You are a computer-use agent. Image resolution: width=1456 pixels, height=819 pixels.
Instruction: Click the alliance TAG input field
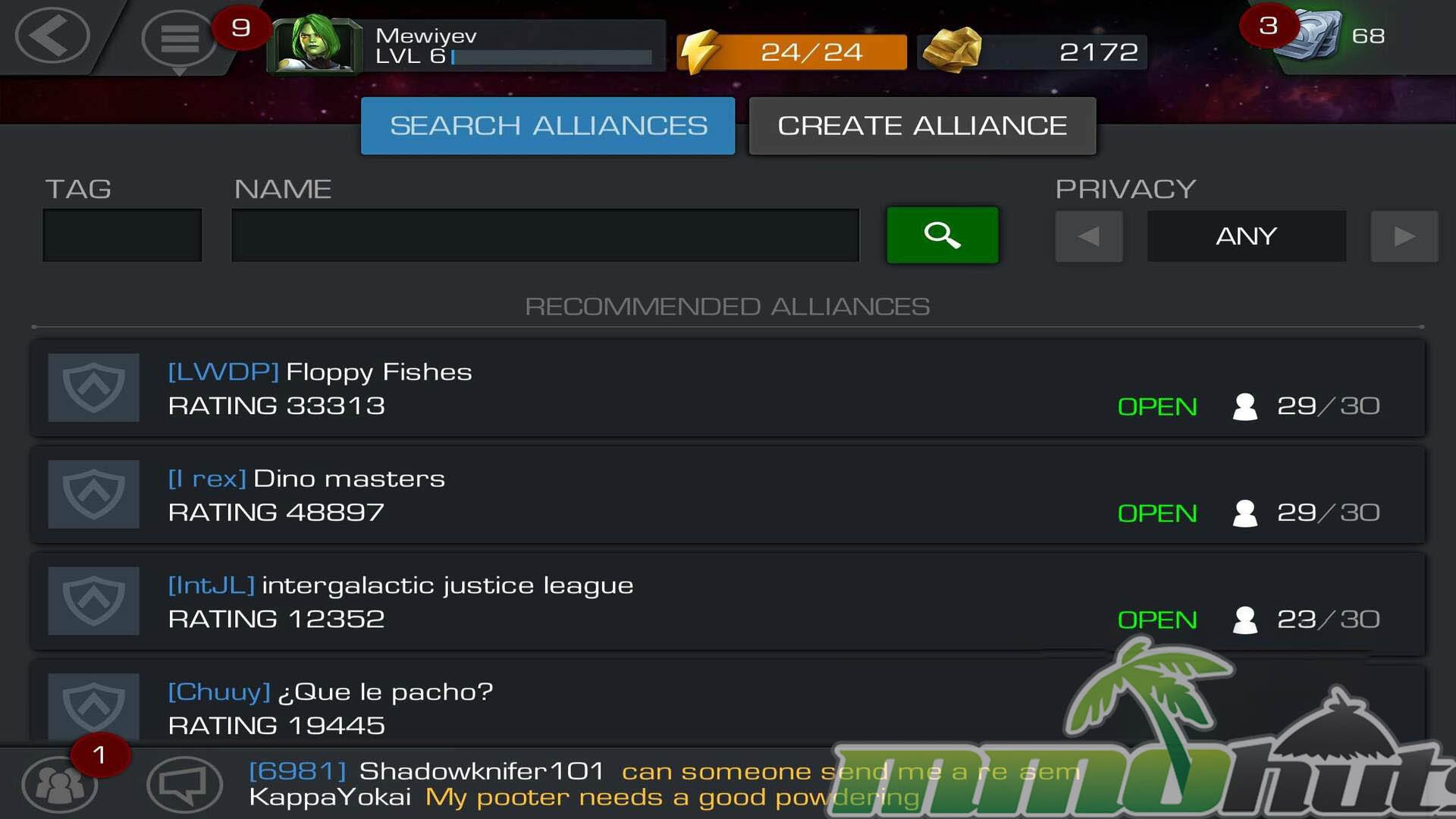coord(122,235)
